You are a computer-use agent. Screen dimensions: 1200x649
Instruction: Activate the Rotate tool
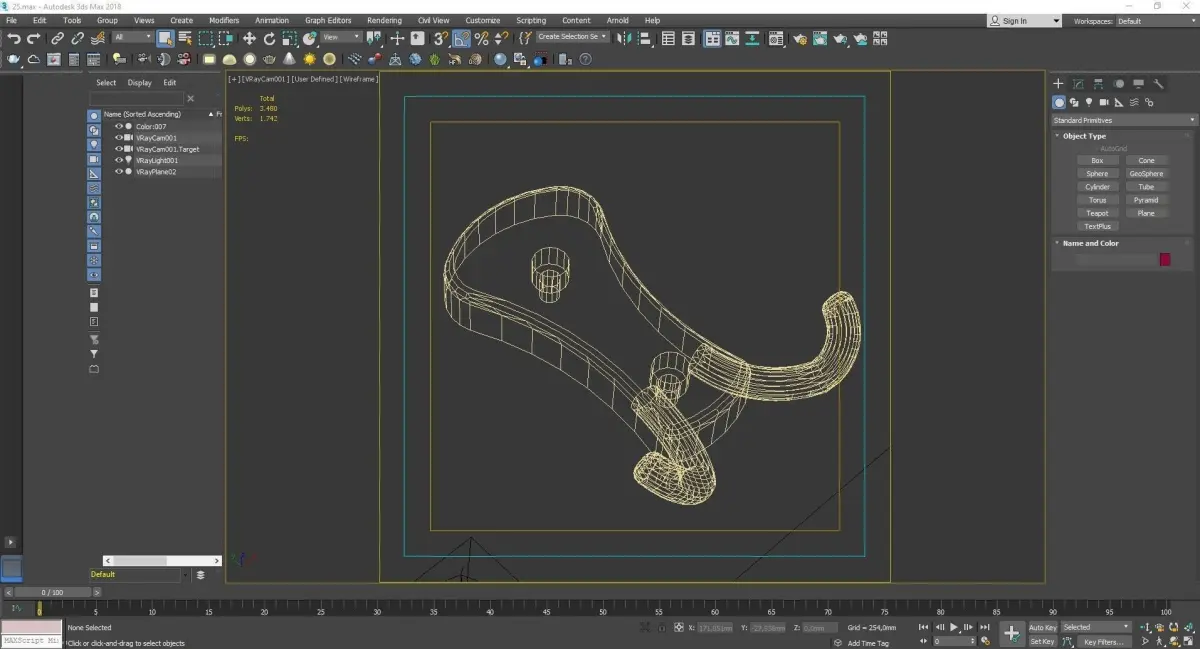pyautogui.click(x=269, y=38)
